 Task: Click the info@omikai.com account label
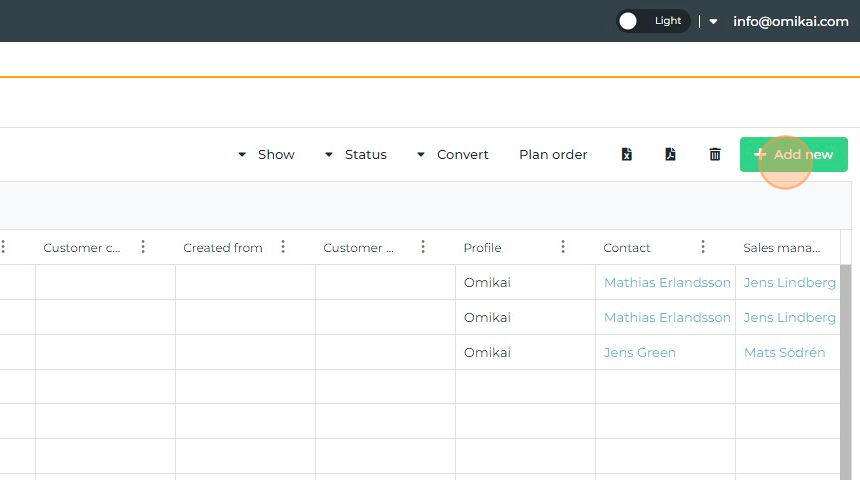click(x=790, y=21)
